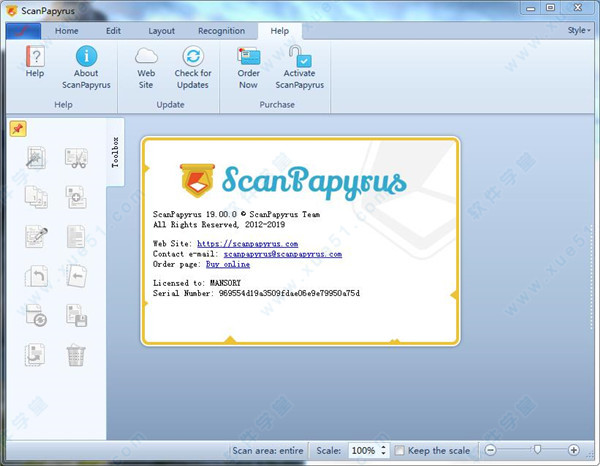The width and height of the screenshot is (600, 466).
Task: Switch to the Home tab
Action: [x=67, y=31]
